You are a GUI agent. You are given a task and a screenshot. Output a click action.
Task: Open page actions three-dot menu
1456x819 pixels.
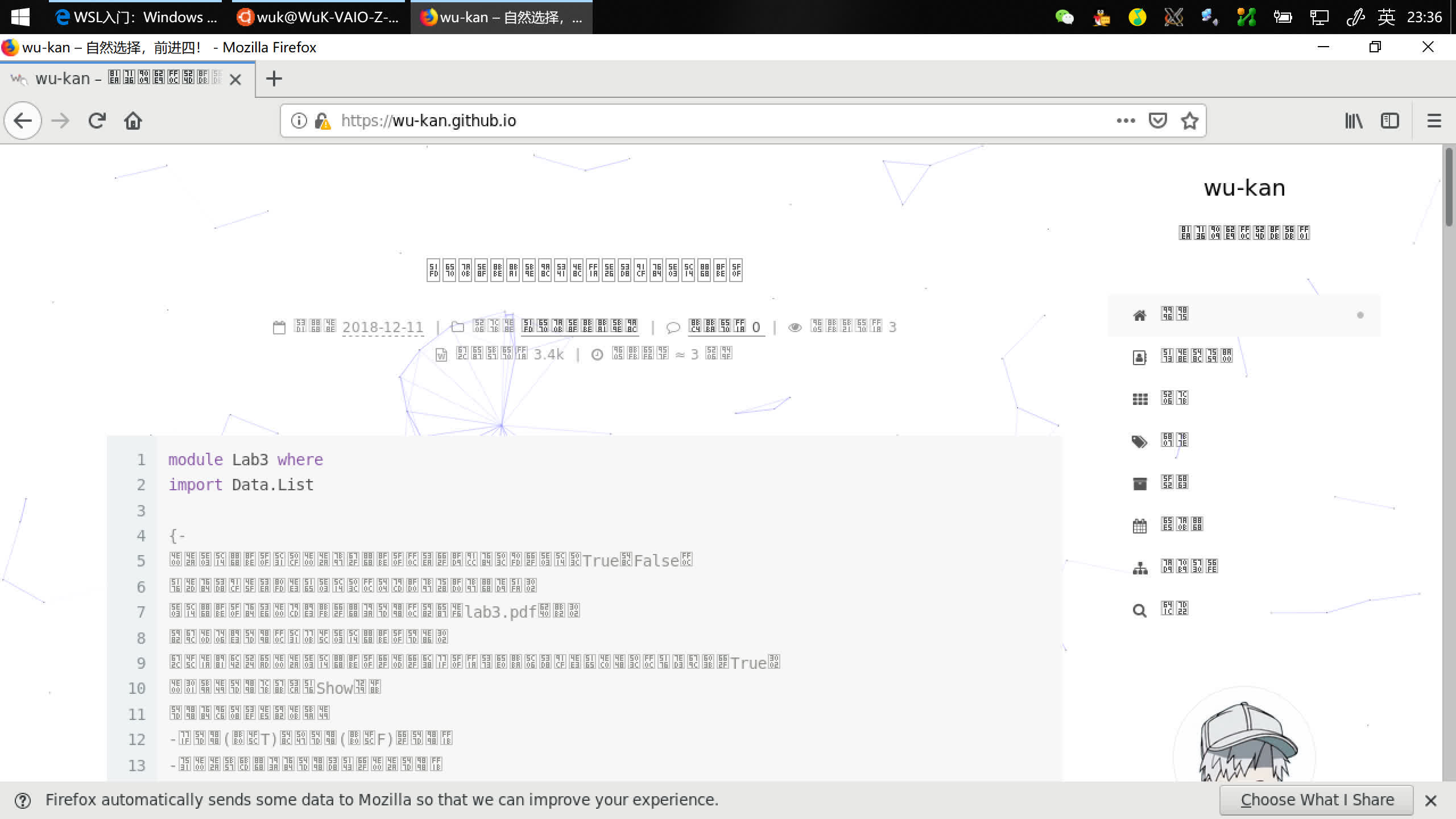1126,121
